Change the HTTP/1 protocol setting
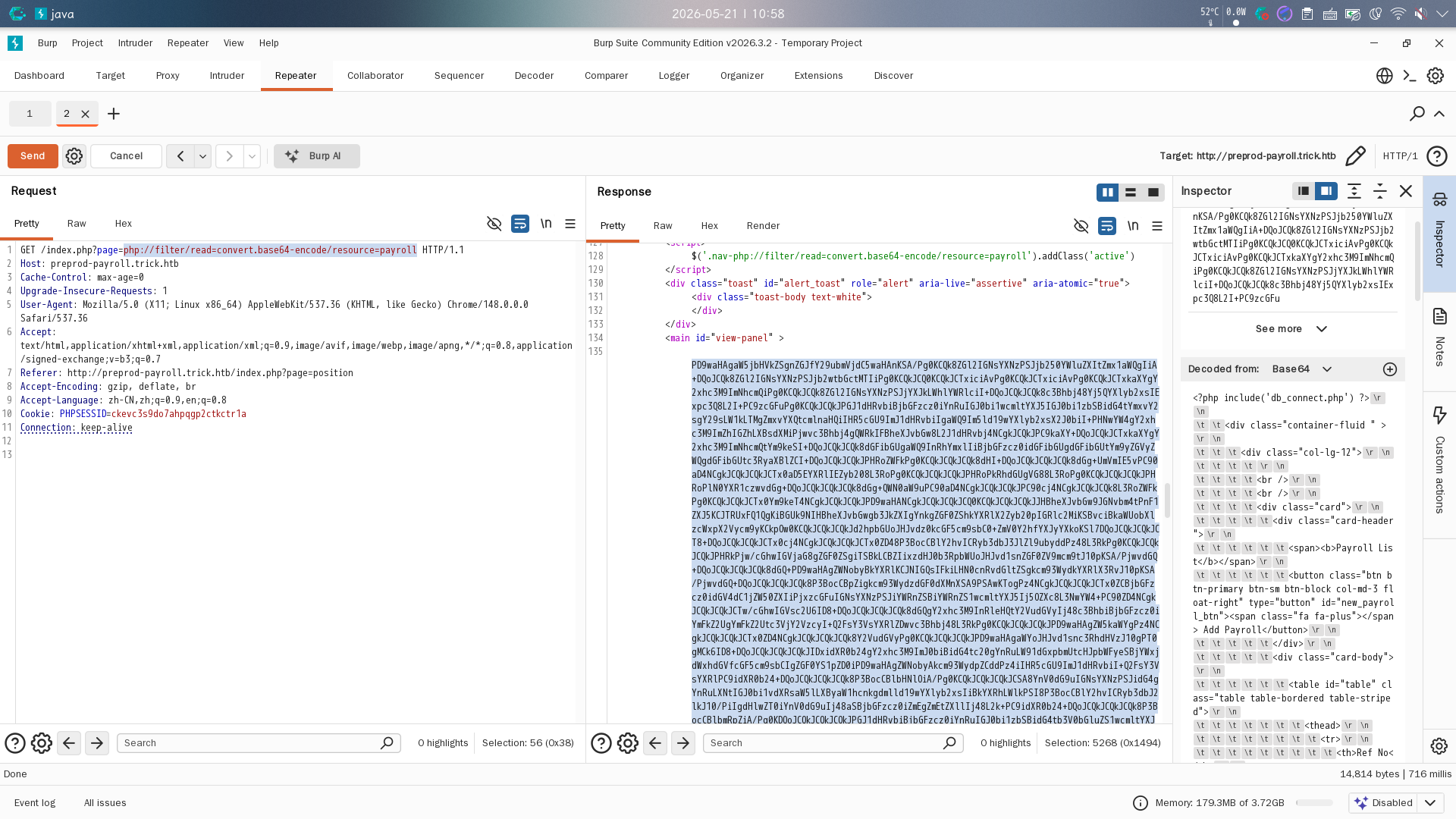 [1400, 156]
